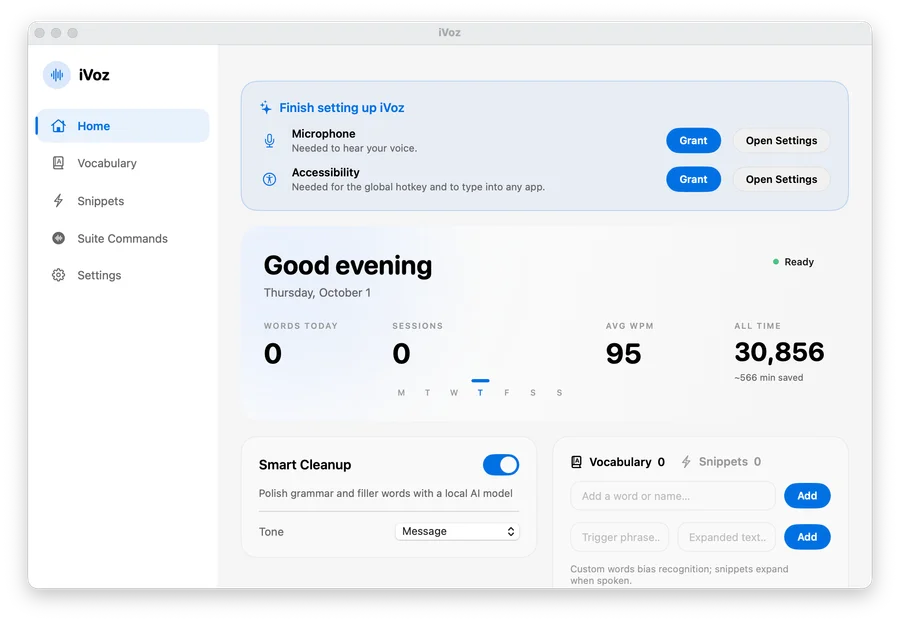This screenshot has width=900, height=623.
Task: Click the Trigger phrase input field
Action: (x=620, y=537)
